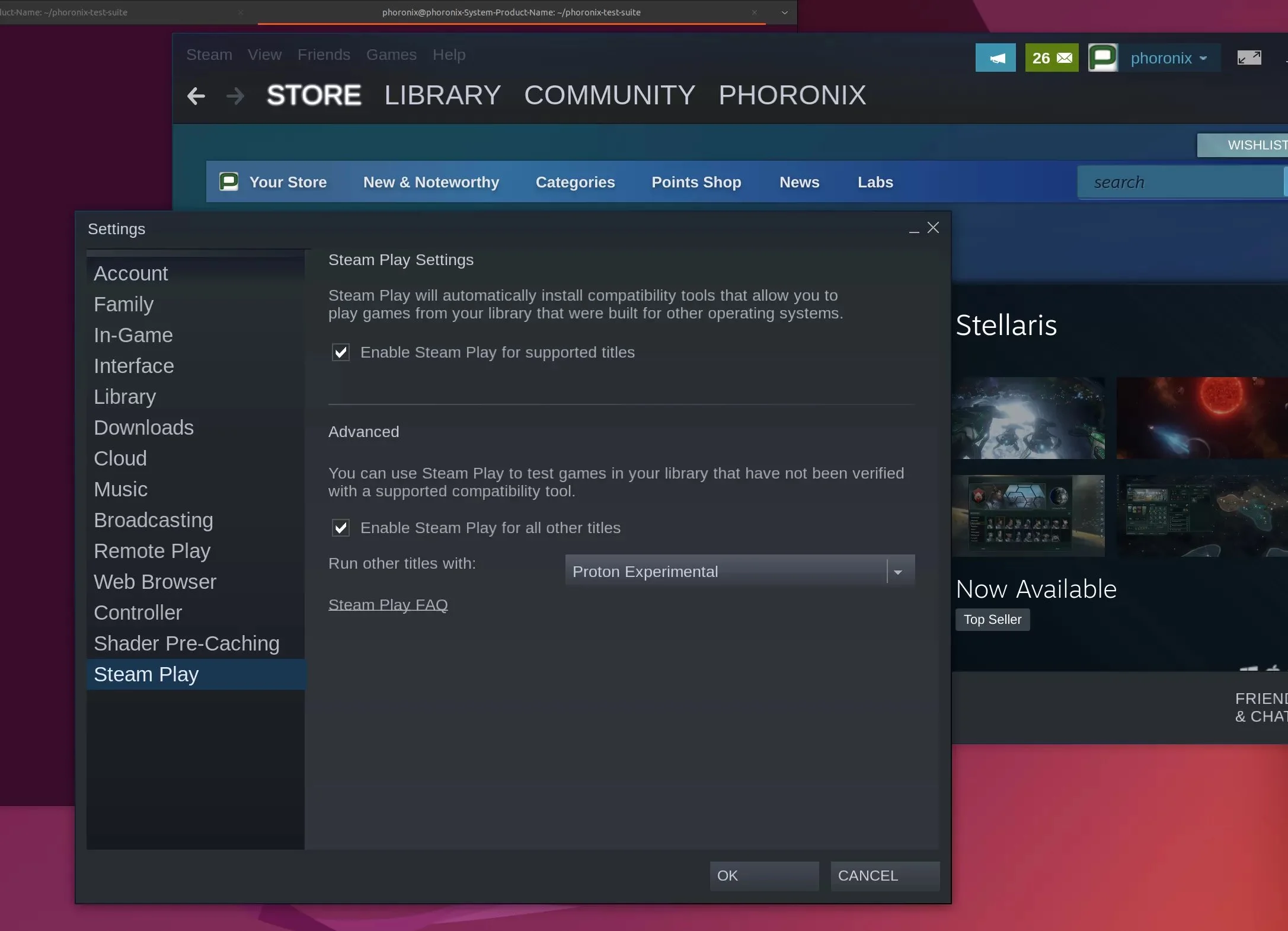Open the News store tab
Viewport: 1288px width, 931px height.
click(799, 181)
